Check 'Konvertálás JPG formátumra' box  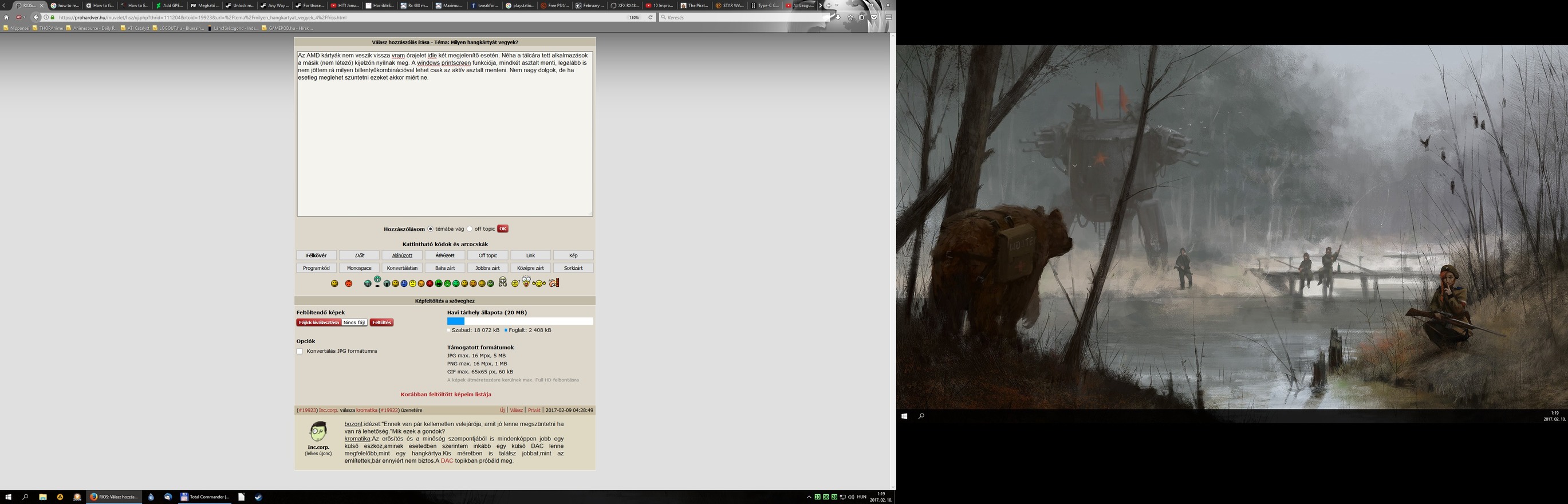coord(300,351)
